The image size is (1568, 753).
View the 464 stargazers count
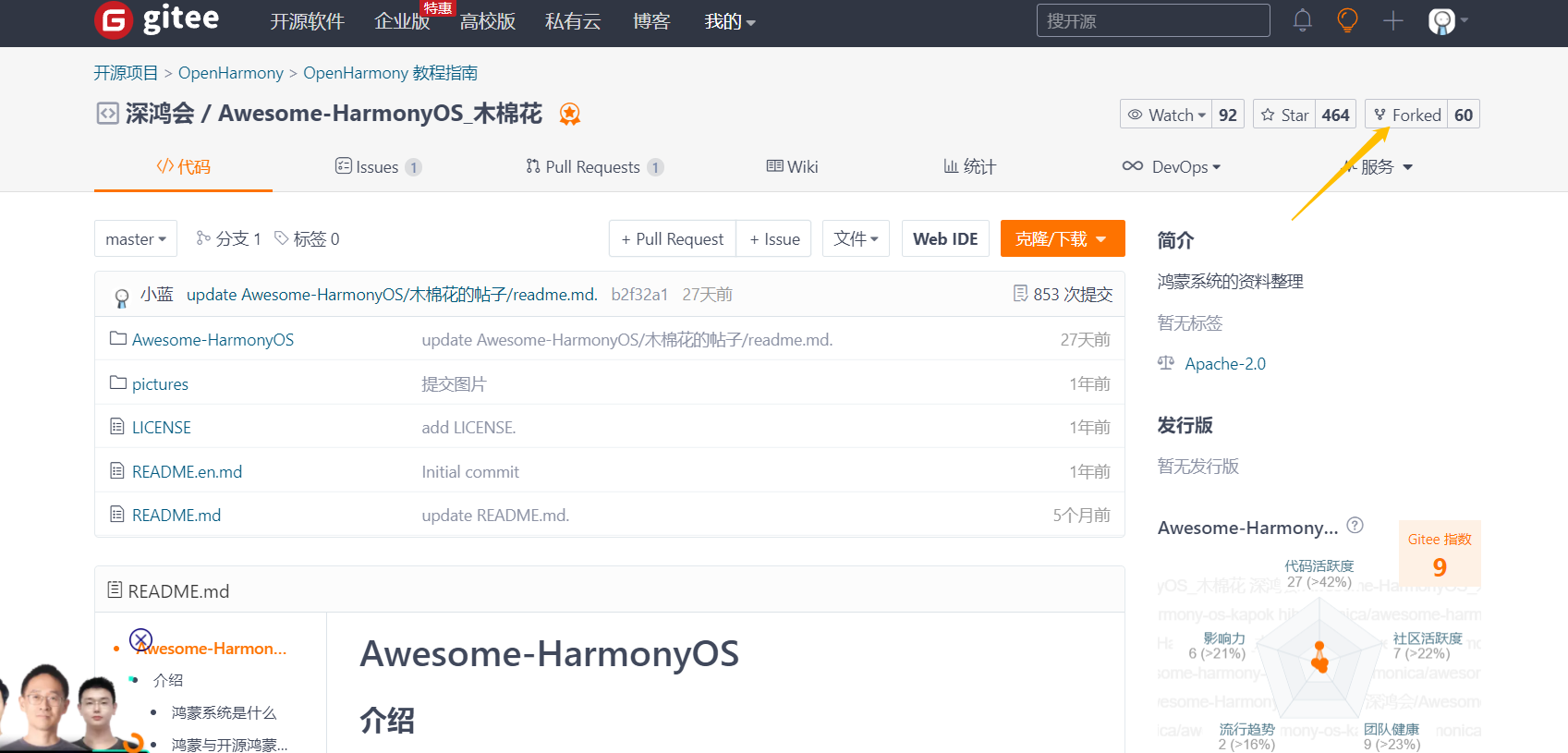click(1336, 115)
